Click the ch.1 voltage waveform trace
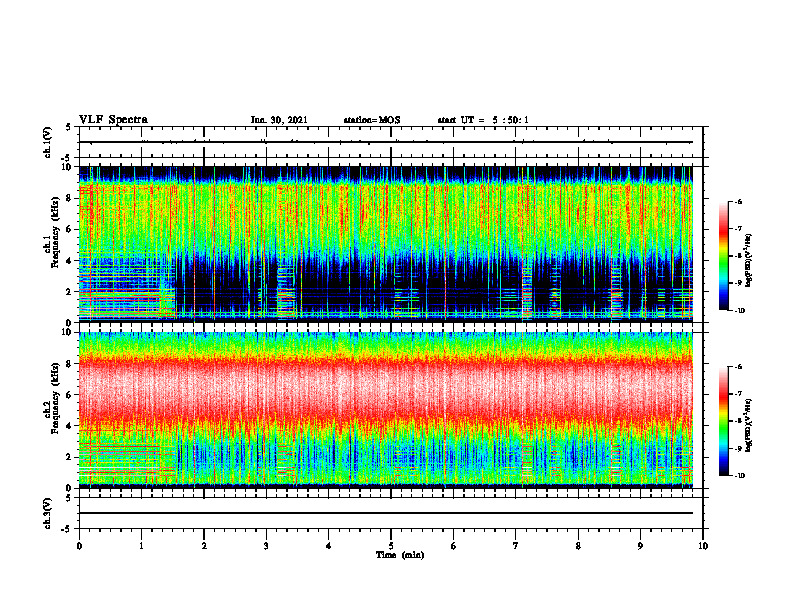 pyautogui.click(x=386, y=142)
